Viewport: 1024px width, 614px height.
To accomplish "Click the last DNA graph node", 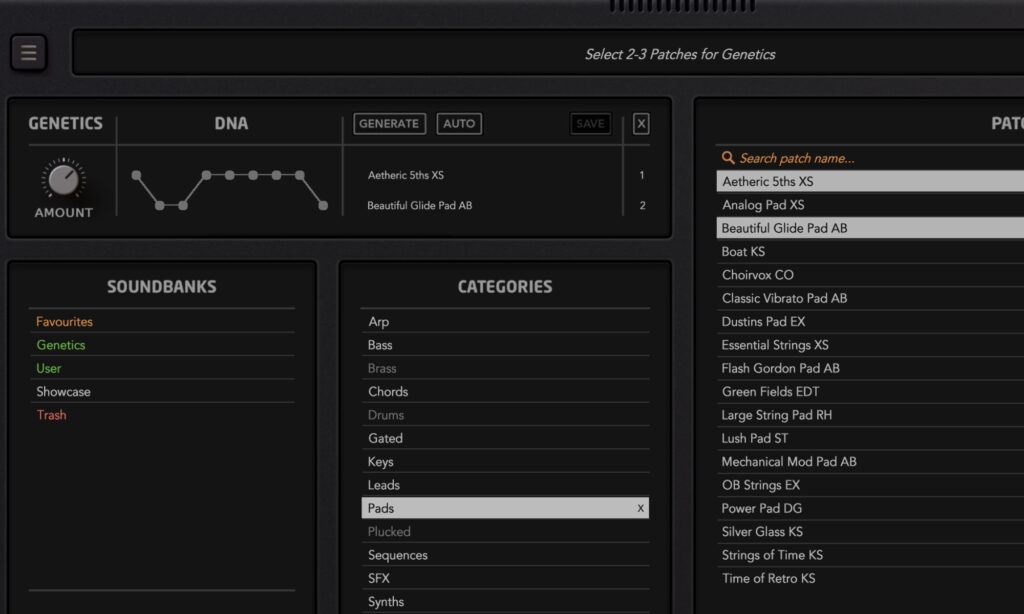I will tap(322, 206).
